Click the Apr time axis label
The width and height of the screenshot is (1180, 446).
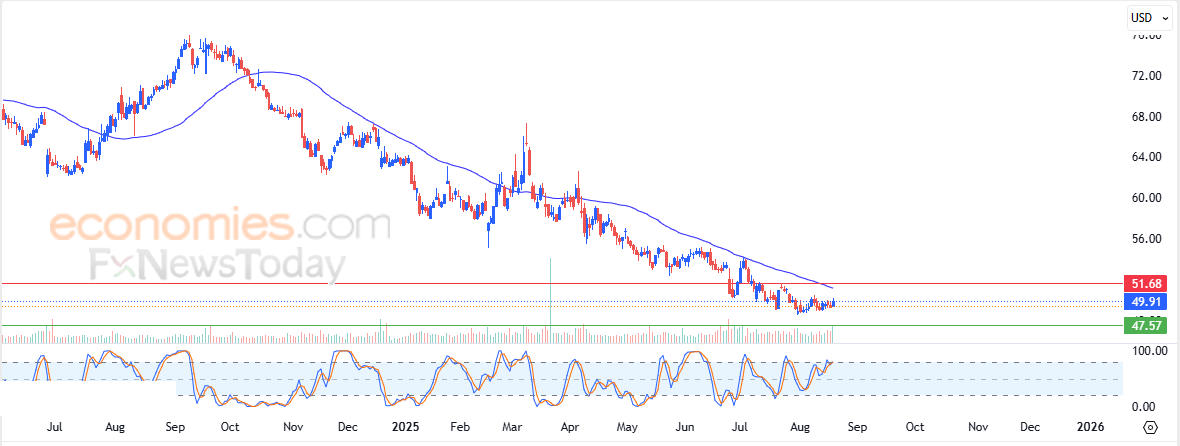[570, 427]
